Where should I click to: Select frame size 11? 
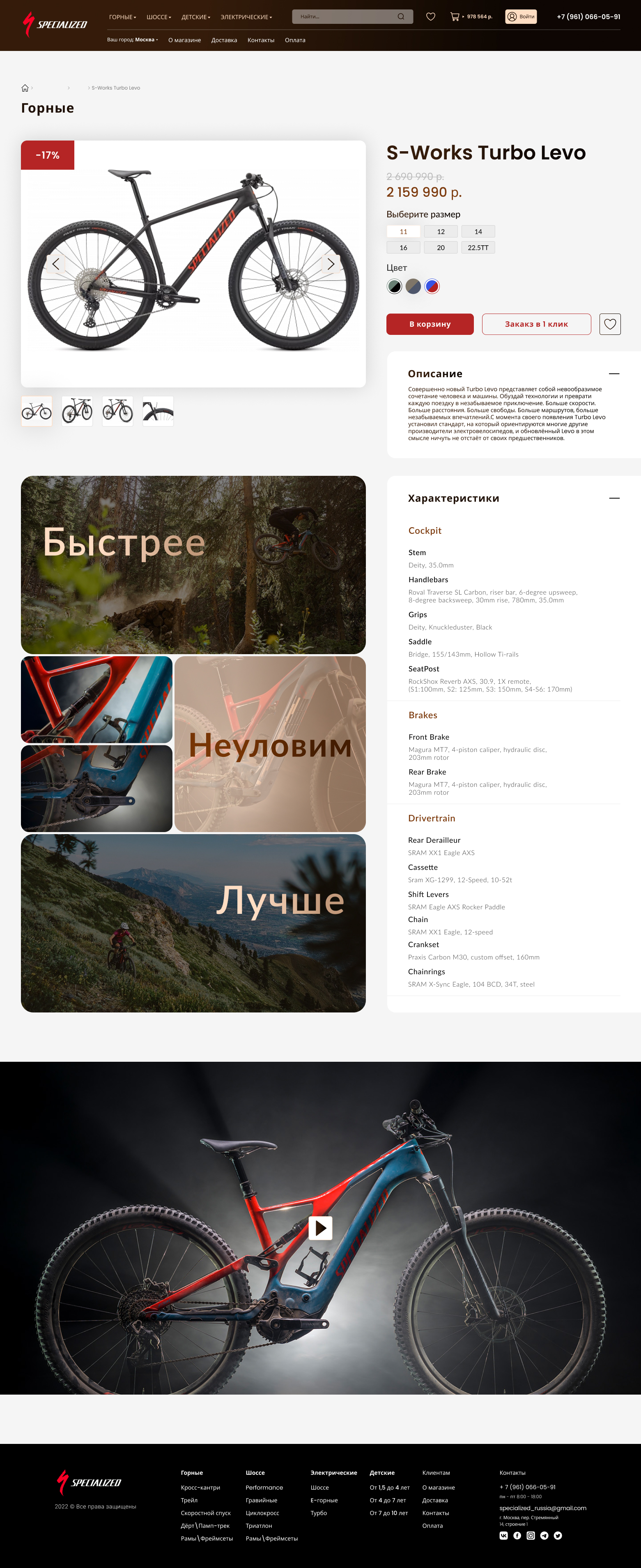(403, 231)
